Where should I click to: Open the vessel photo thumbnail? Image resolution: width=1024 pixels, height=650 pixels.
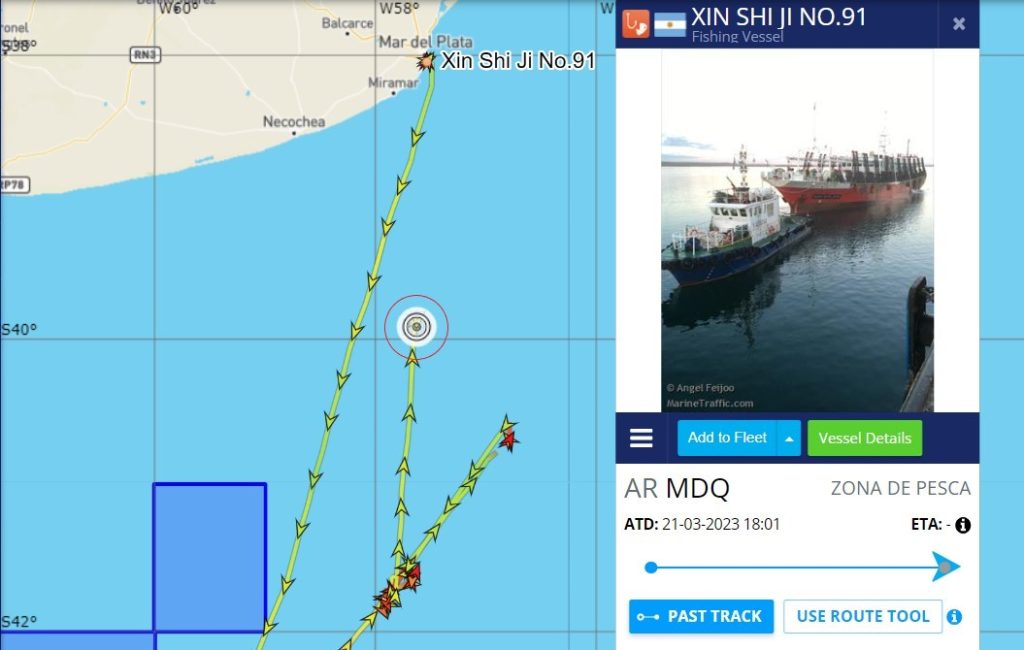pyautogui.click(x=797, y=230)
